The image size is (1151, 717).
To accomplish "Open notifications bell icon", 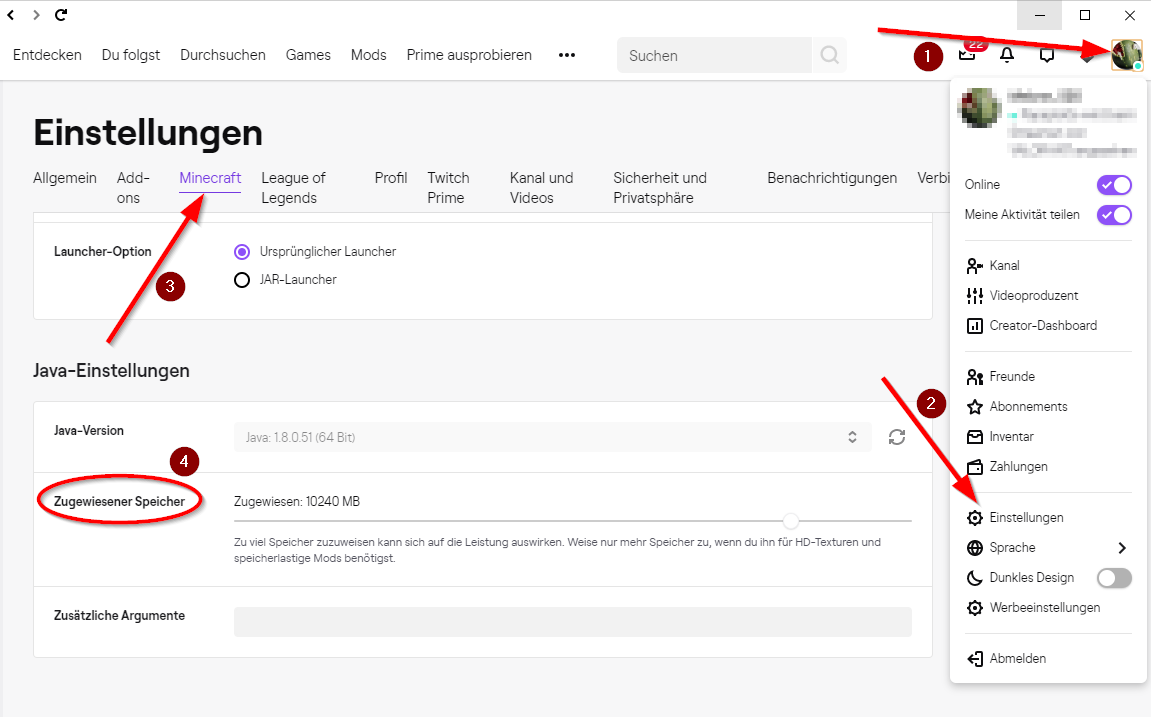I will (1007, 55).
